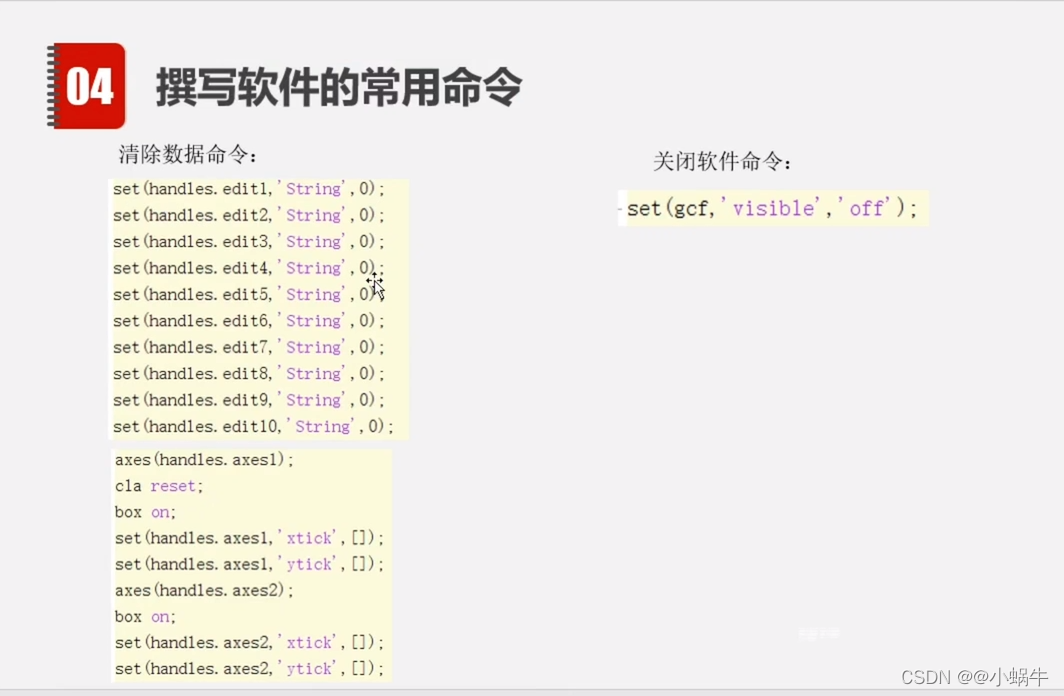
Task: Click the red 04 chapter badge
Action: (85, 86)
